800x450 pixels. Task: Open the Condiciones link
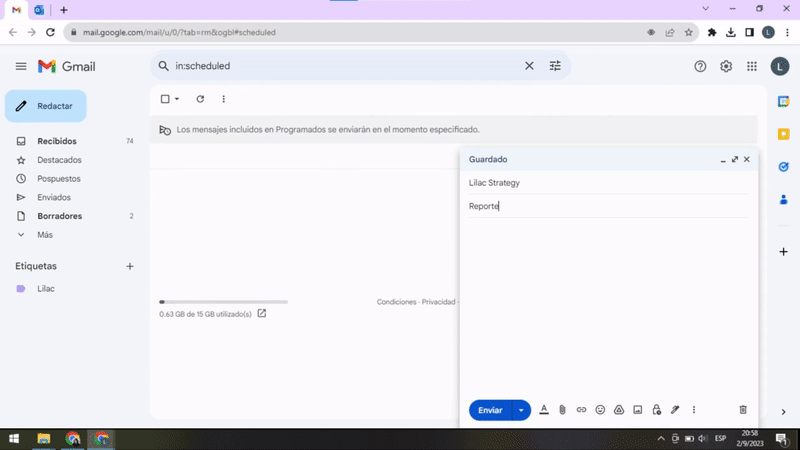pyautogui.click(x=396, y=302)
